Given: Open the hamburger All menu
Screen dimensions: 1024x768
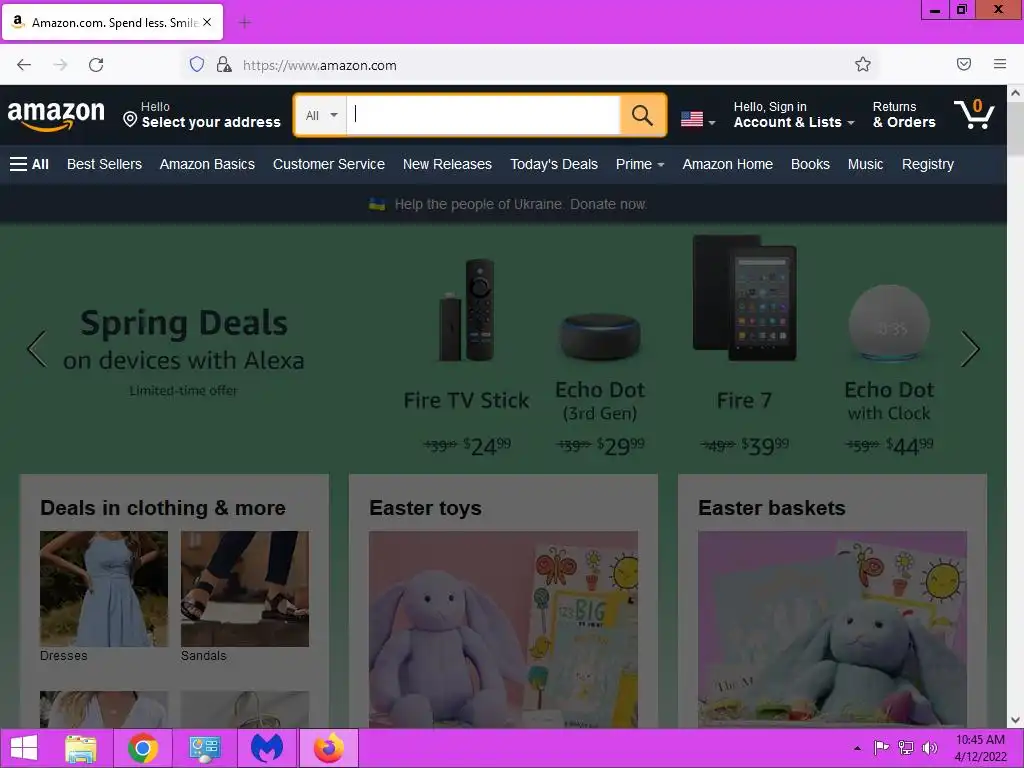Looking at the screenshot, I should coord(29,164).
